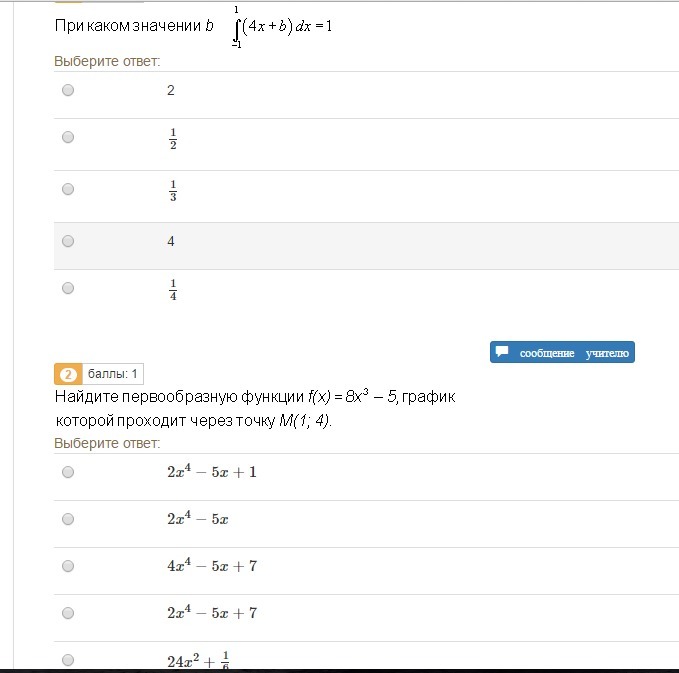Click the orange question number 2 badge
This screenshot has width=679, height=673.
pos(68,375)
